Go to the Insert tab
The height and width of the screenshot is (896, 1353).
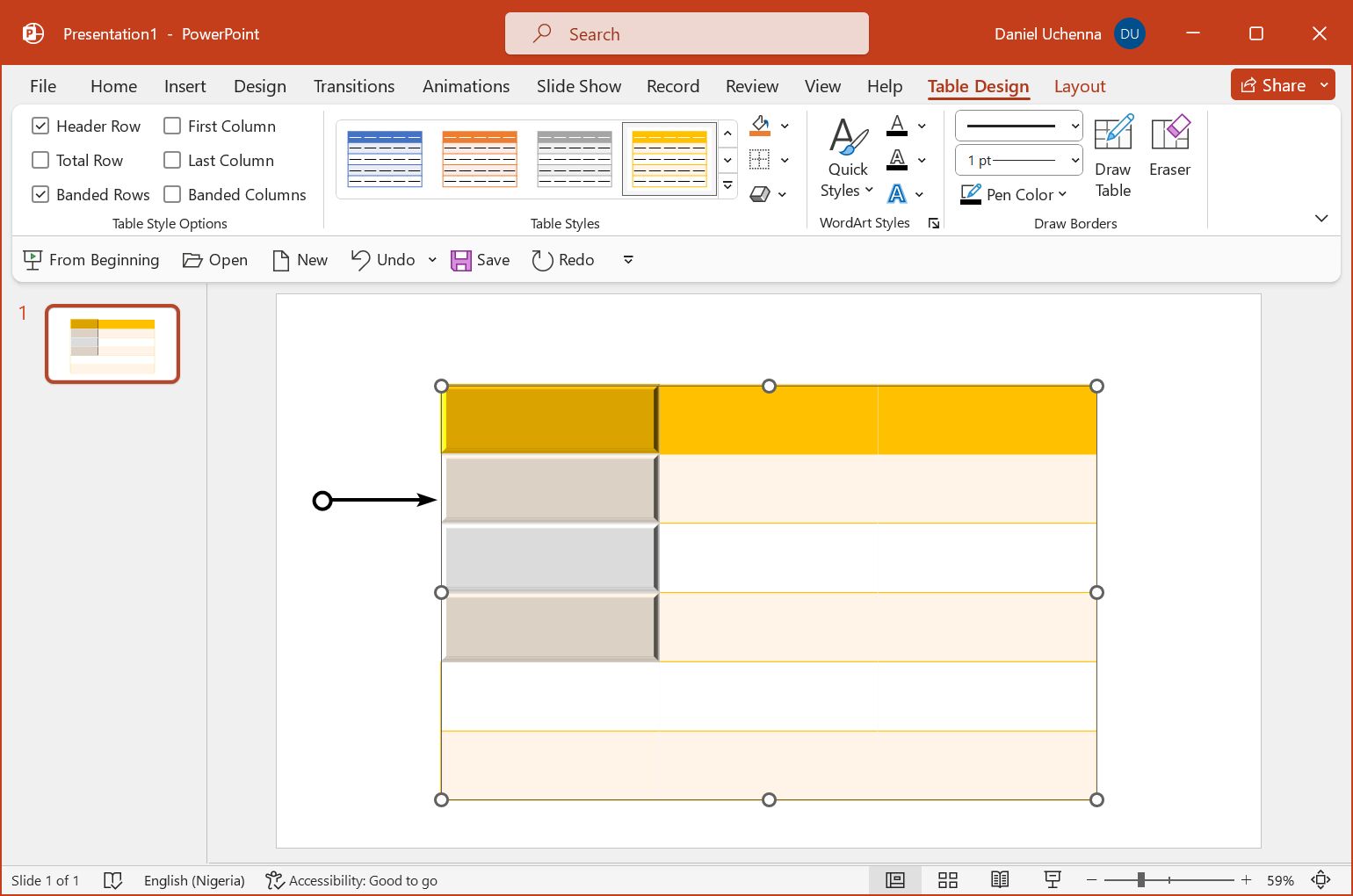click(x=184, y=86)
